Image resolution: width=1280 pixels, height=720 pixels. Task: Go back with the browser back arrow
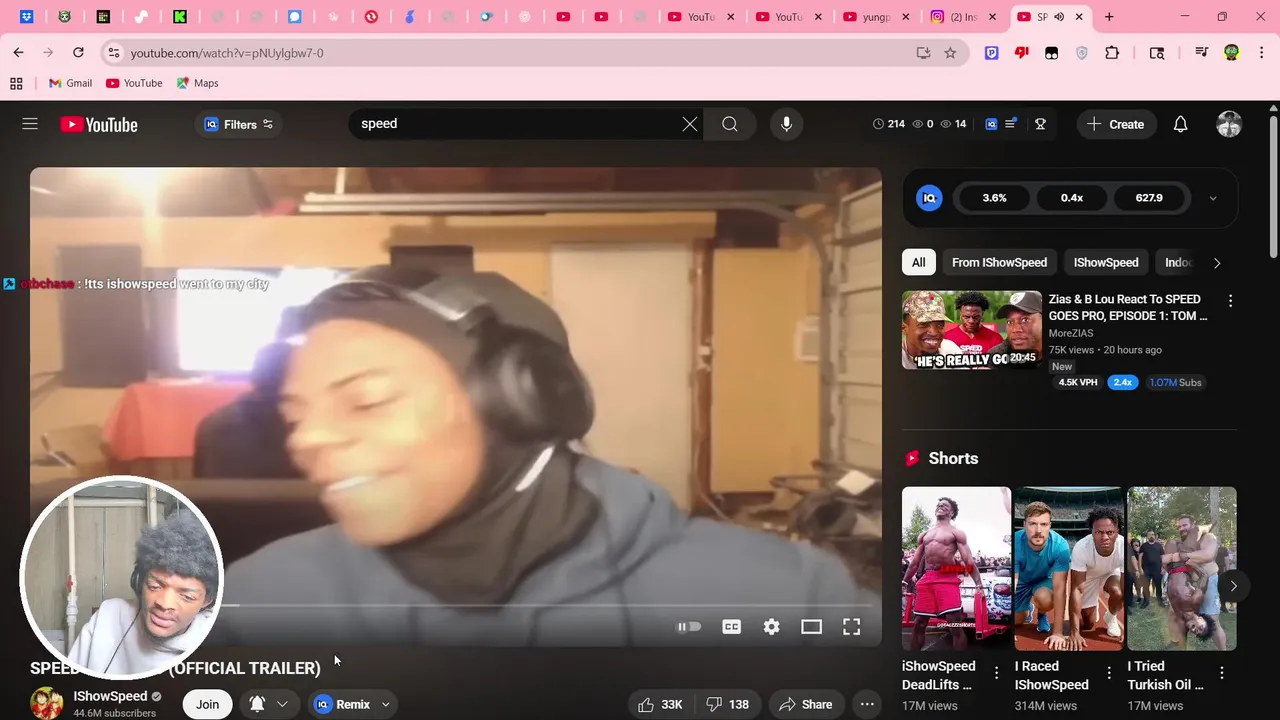[18, 52]
